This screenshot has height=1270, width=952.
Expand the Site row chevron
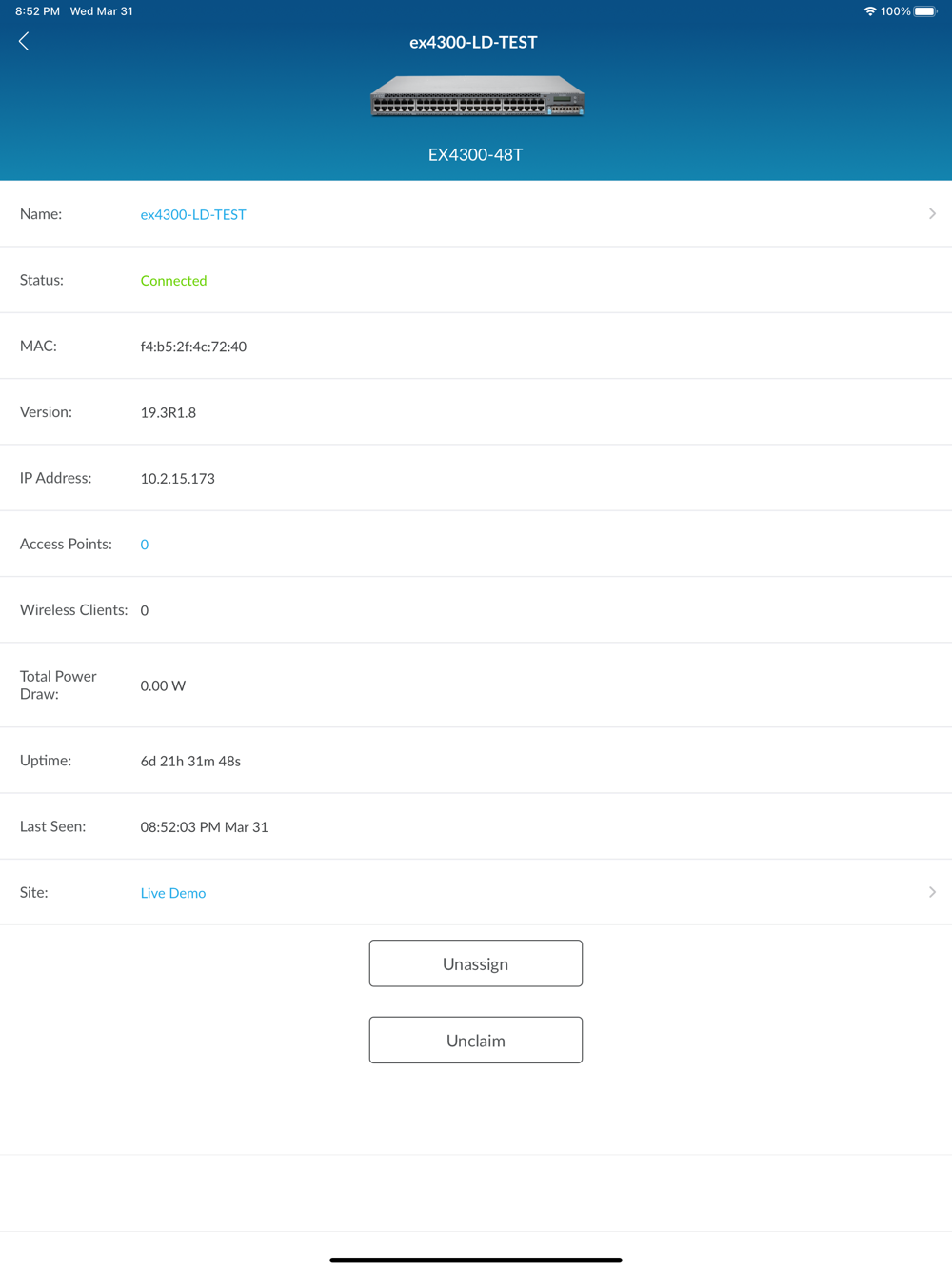click(932, 892)
